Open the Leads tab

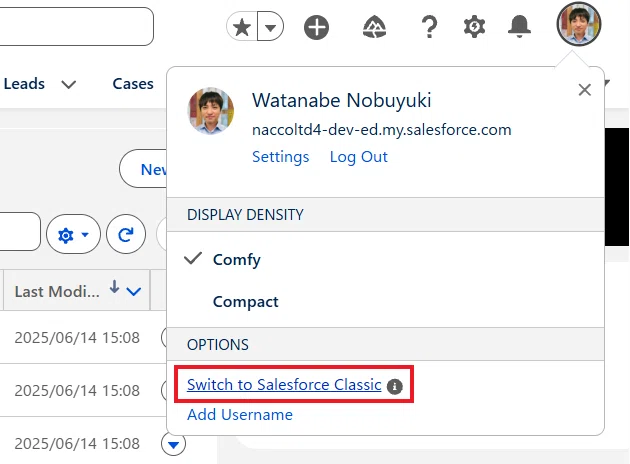click(x=24, y=84)
